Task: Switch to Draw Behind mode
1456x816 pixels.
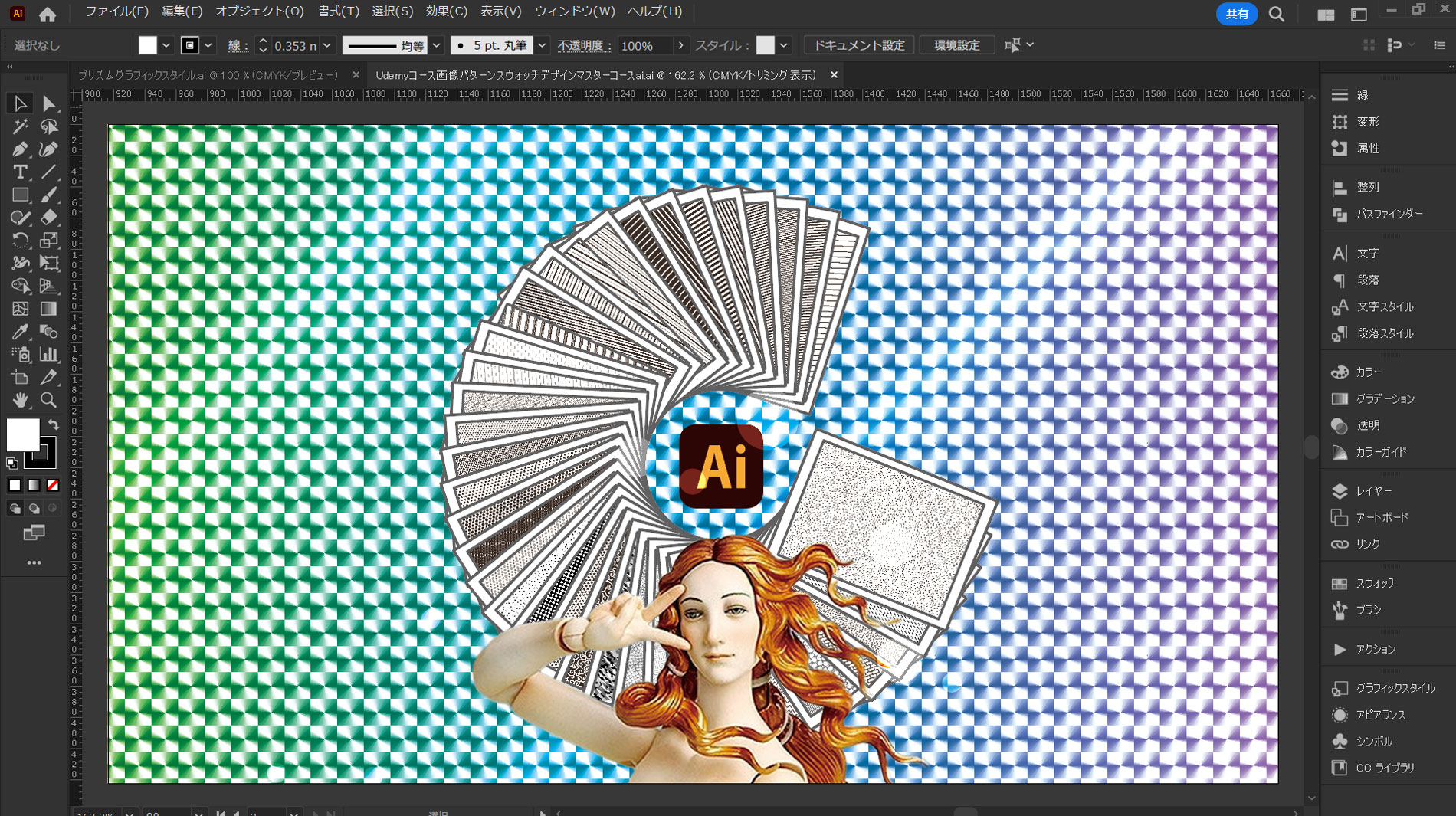Action: pos(34,509)
